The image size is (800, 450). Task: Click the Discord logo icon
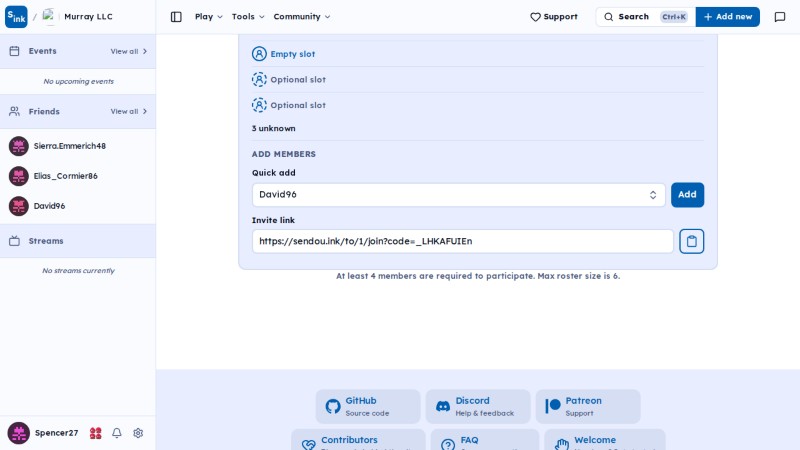point(443,407)
